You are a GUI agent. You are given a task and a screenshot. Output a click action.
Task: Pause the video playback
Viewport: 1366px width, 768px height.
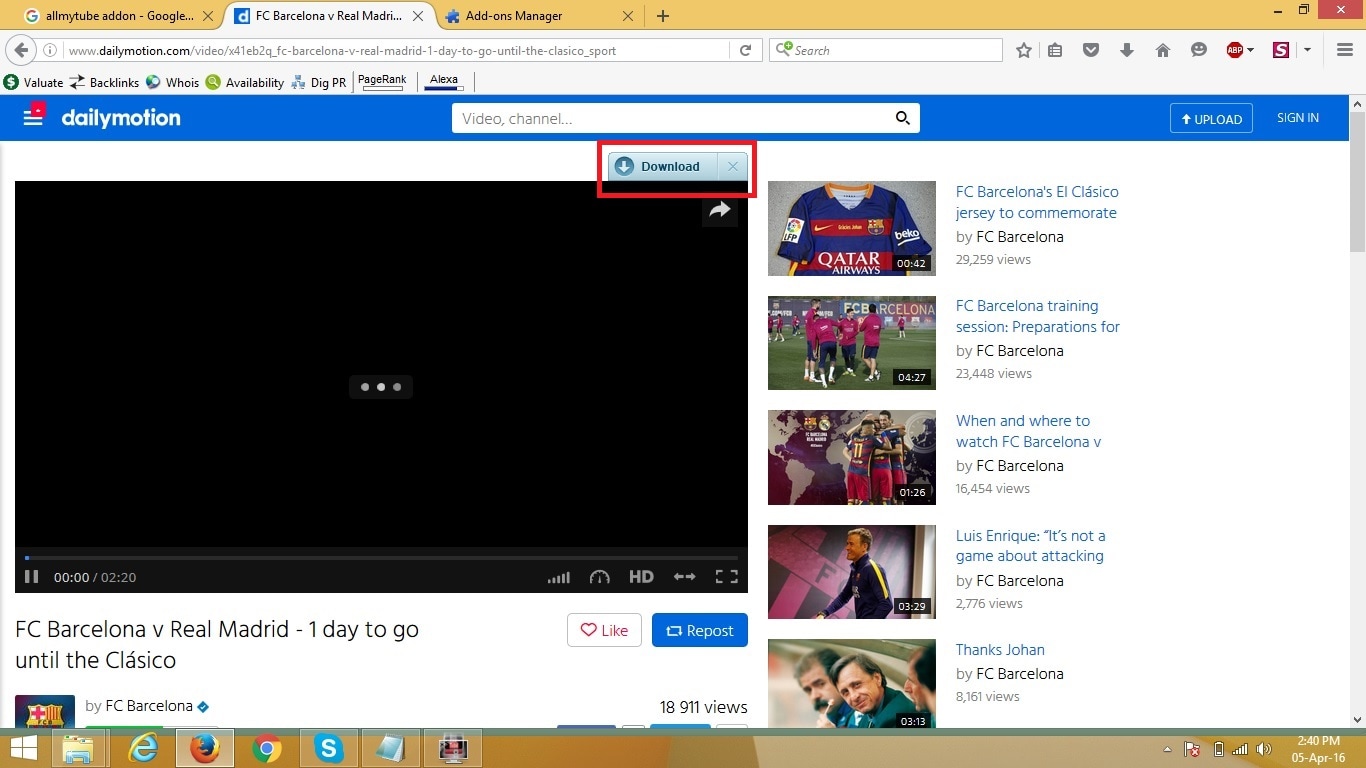[31, 577]
